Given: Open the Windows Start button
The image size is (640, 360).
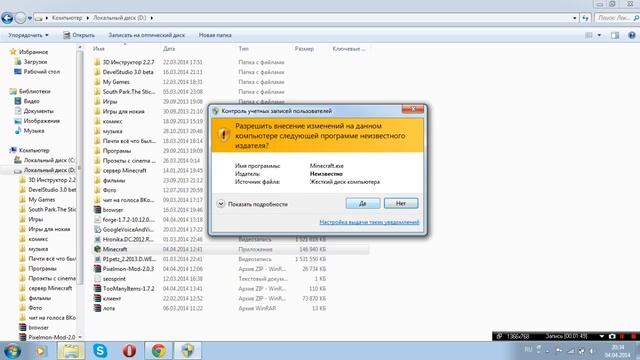Looking at the screenshot, I should [12, 351].
